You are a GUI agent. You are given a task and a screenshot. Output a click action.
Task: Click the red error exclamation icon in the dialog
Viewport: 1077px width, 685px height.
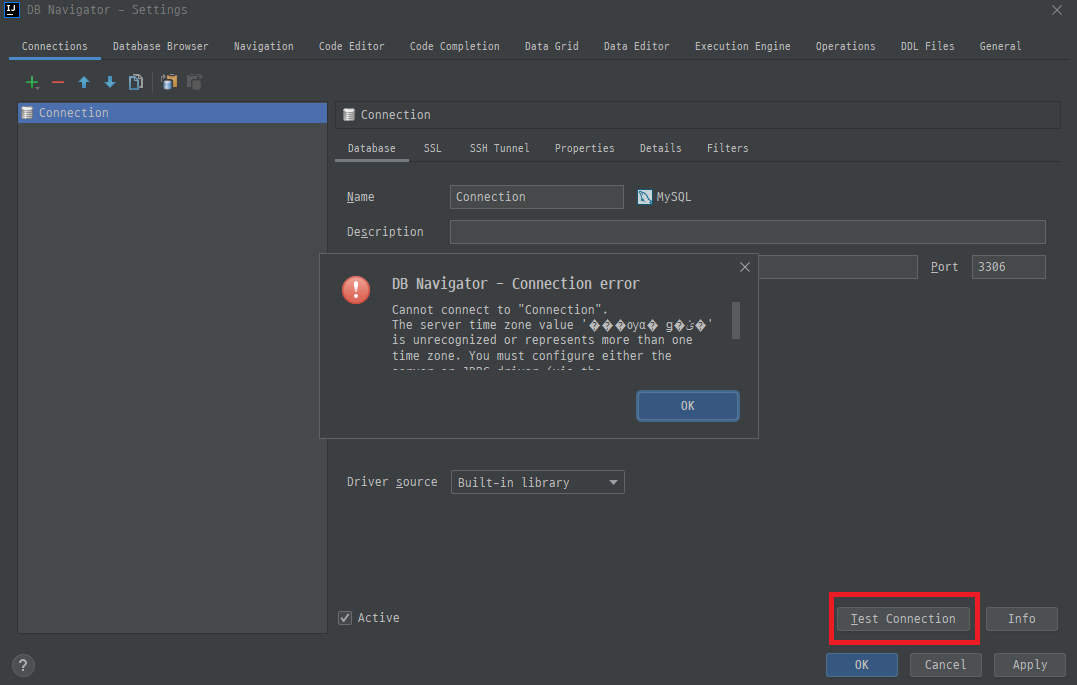tap(356, 290)
